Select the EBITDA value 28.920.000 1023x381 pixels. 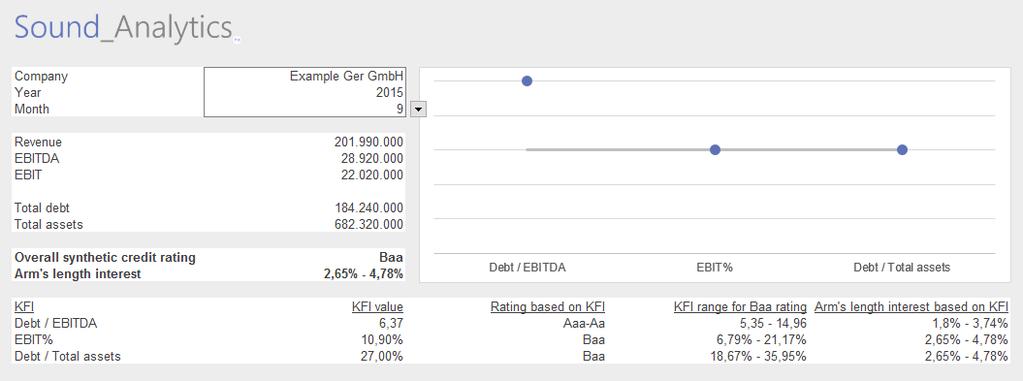(x=371, y=159)
